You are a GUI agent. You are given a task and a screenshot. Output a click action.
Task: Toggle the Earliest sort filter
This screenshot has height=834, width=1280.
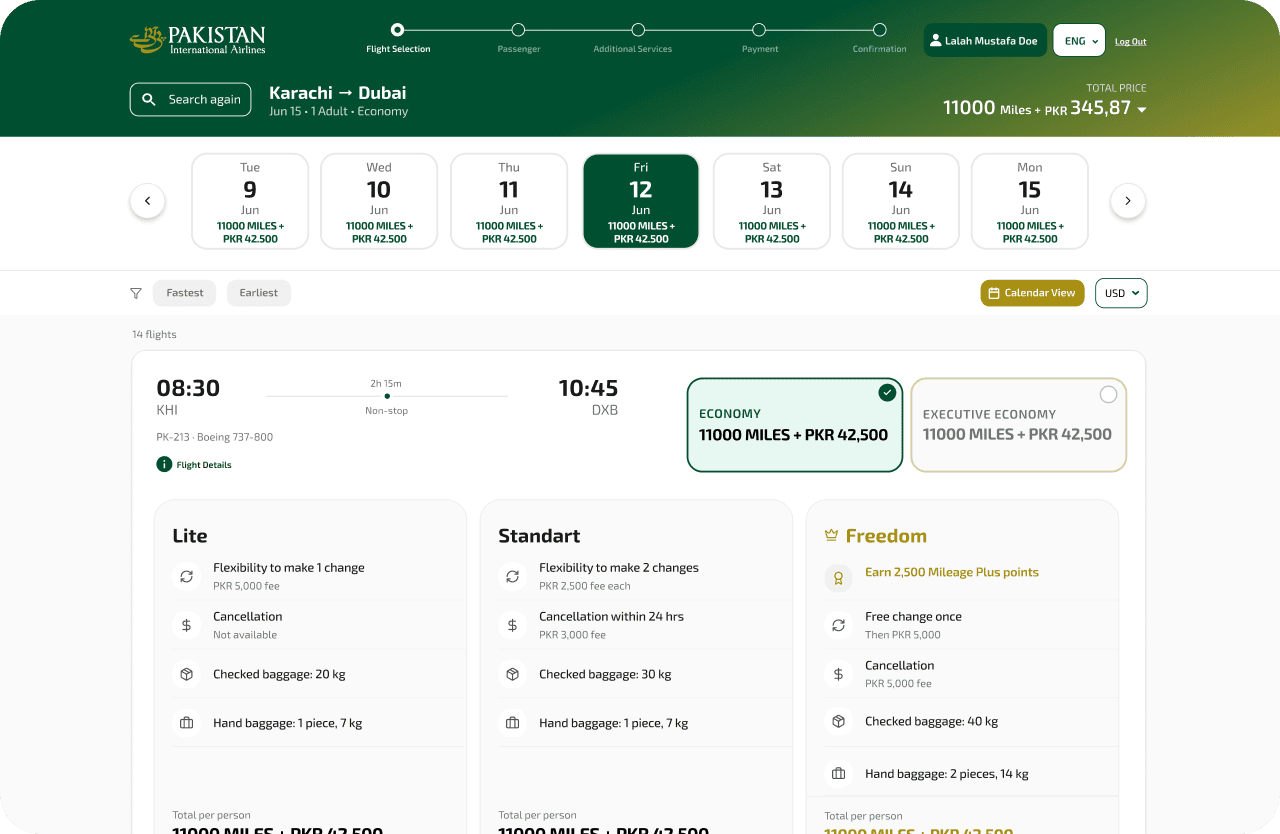click(259, 293)
